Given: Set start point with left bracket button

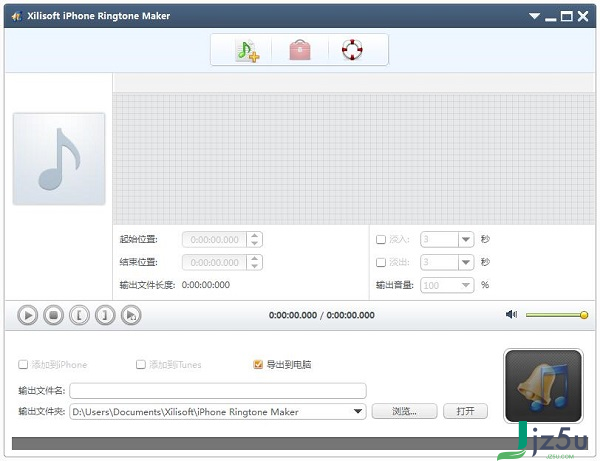Looking at the screenshot, I should 79,315.
